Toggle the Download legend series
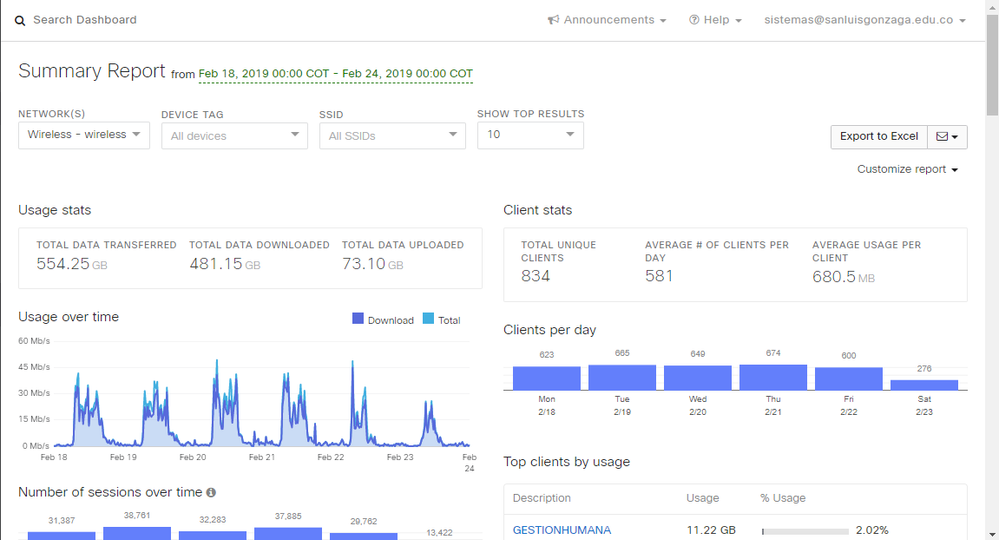The width and height of the screenshot is (999, 540). tap(382, 320)
